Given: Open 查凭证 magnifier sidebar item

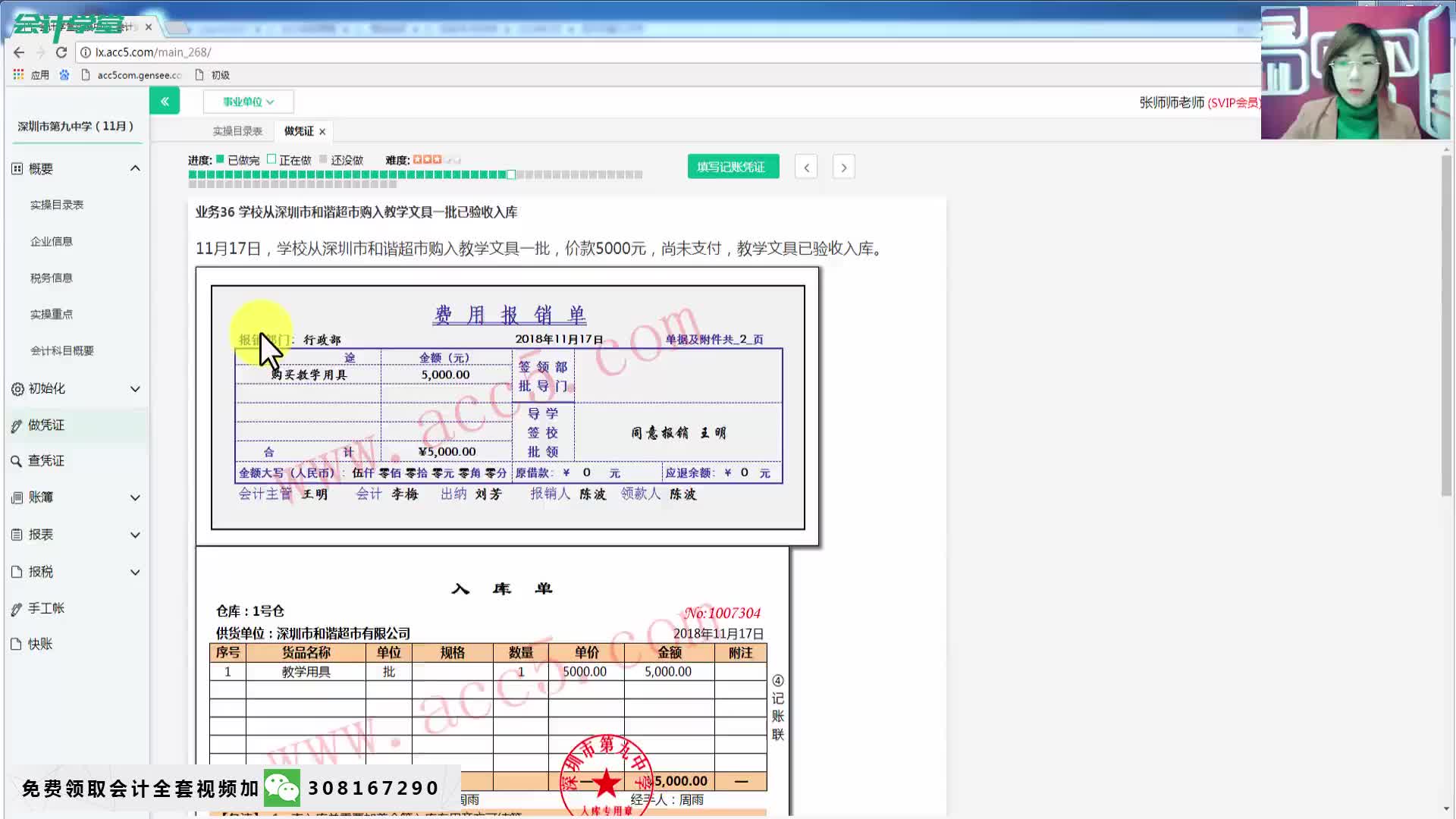Looking at the screenshot, I should 45,461.
